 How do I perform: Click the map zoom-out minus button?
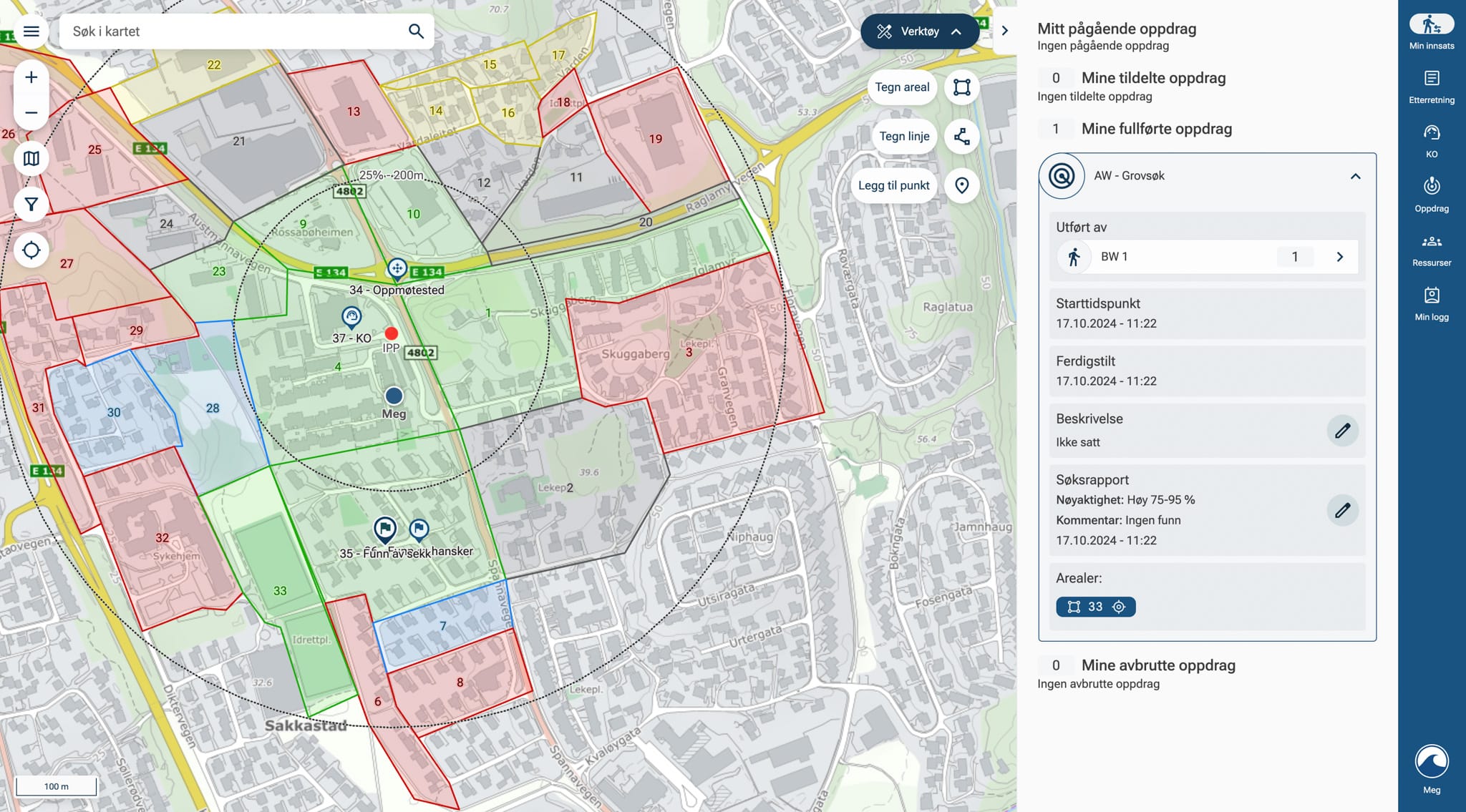pyautogui.click(x=31, y=113)
